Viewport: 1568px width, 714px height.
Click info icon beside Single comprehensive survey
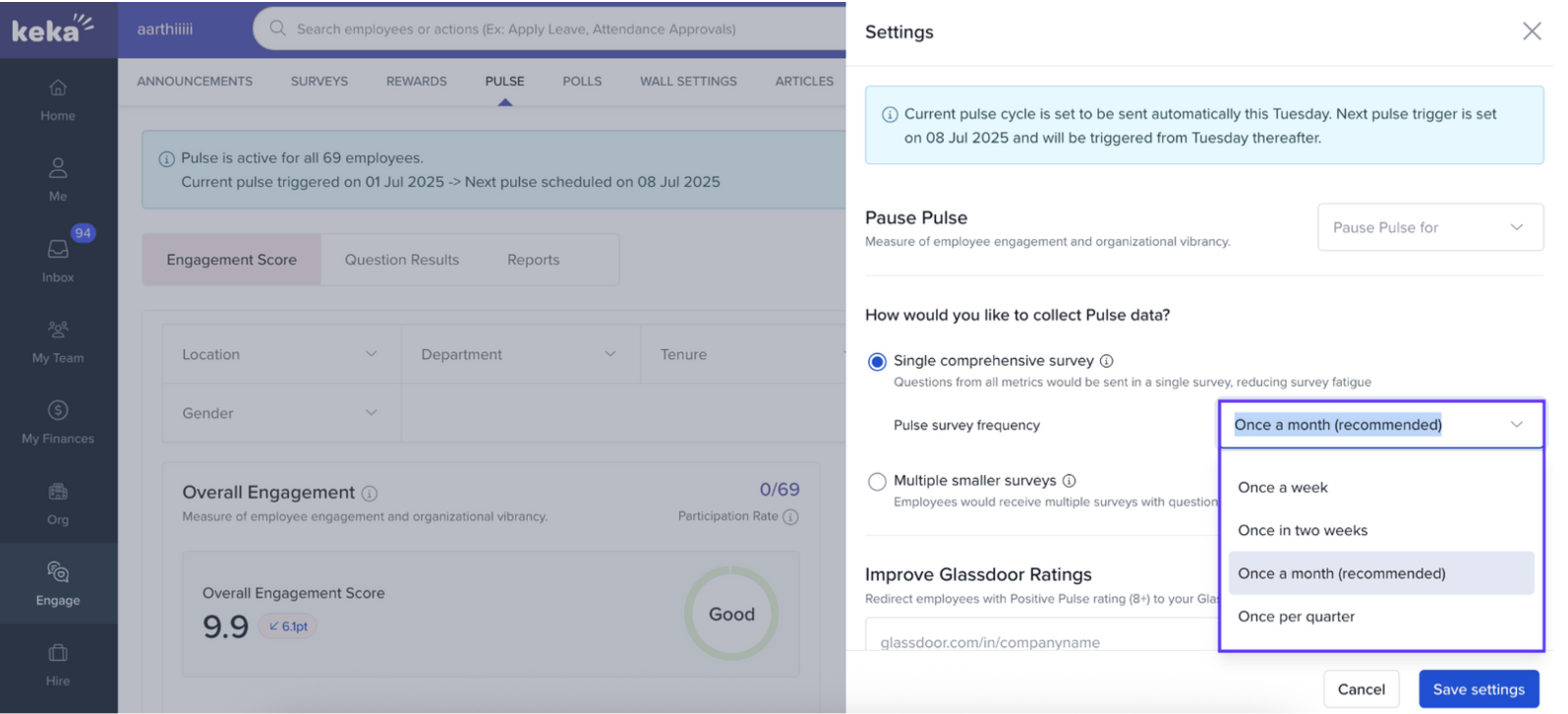click(1106, 361)
